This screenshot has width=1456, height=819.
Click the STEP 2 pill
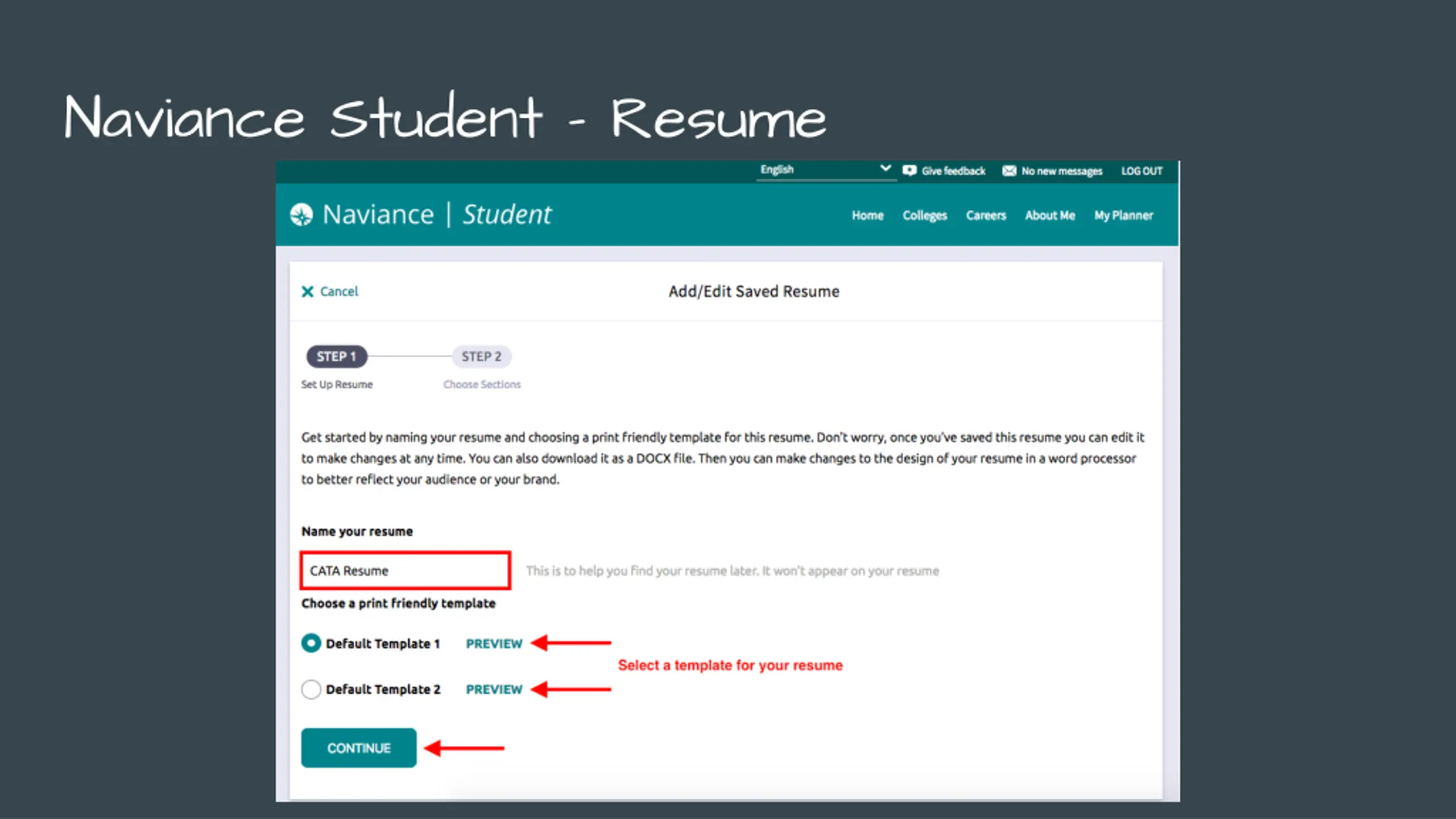[481, 357]
